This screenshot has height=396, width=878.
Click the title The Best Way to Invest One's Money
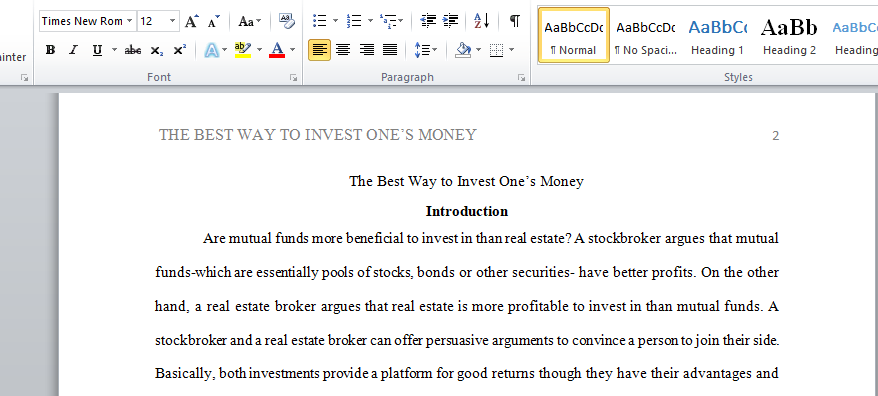pyautogui.click(x=466, y=181)
